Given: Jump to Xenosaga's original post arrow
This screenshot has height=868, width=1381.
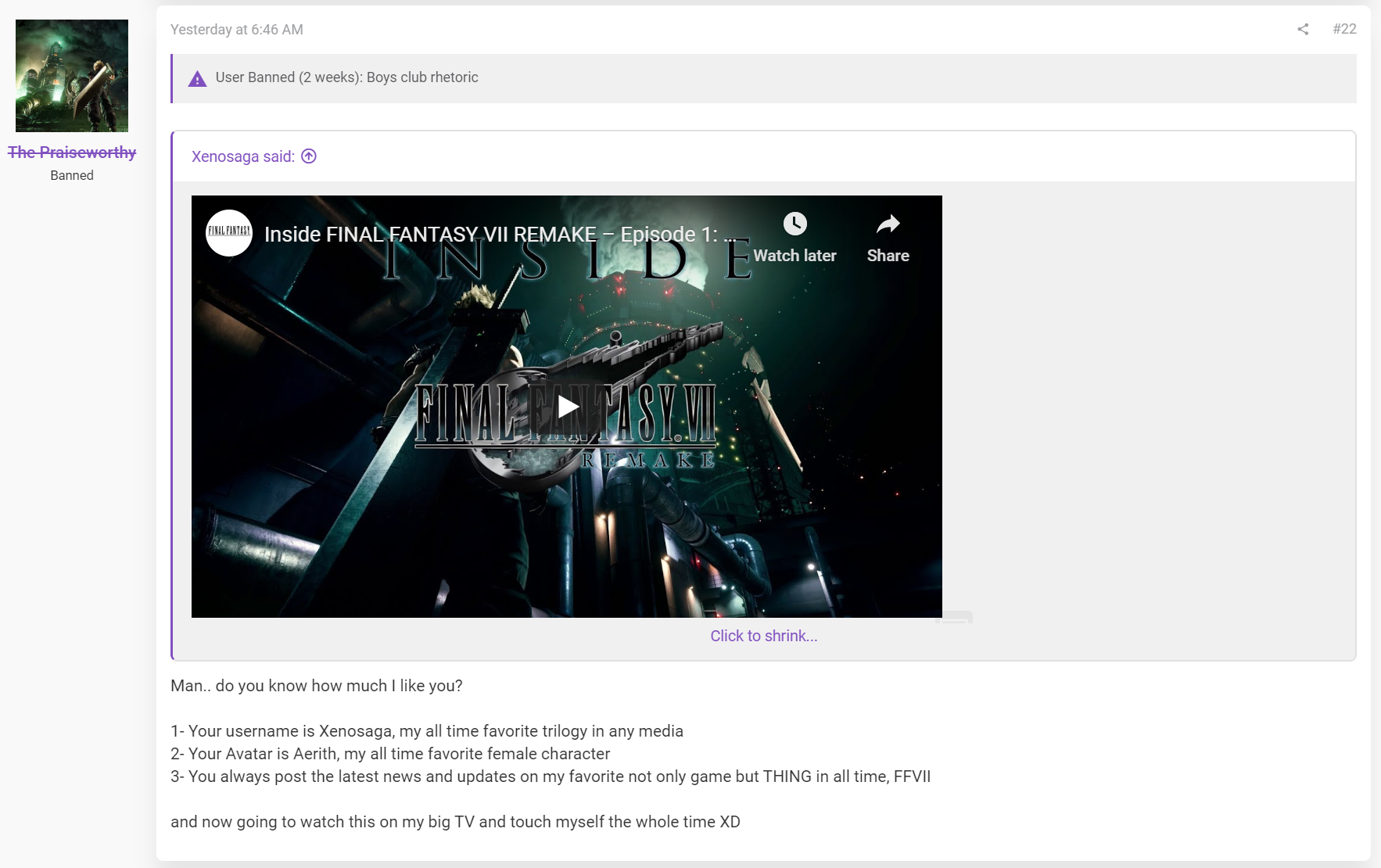Looking at the screenshot, I should [309, 156].
